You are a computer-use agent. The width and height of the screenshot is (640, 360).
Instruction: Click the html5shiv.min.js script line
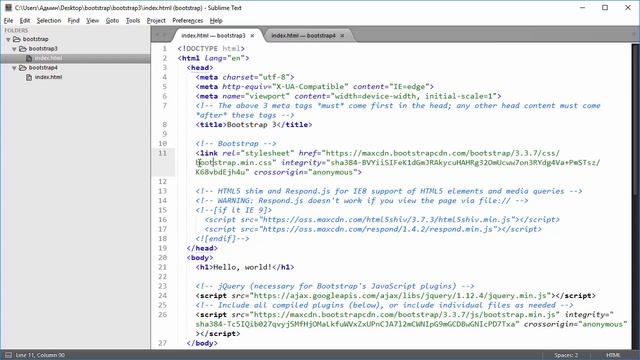382,220
